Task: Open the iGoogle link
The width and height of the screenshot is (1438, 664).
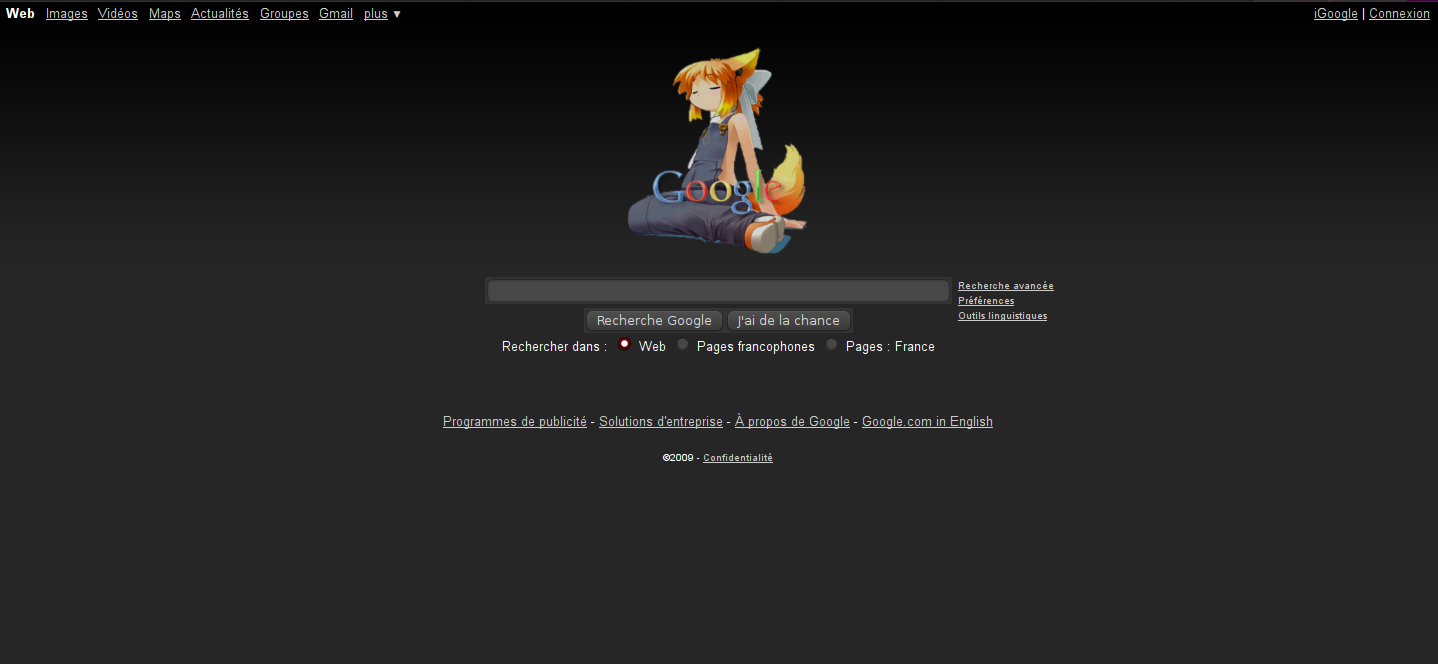Action: (x=1336, y=14)
